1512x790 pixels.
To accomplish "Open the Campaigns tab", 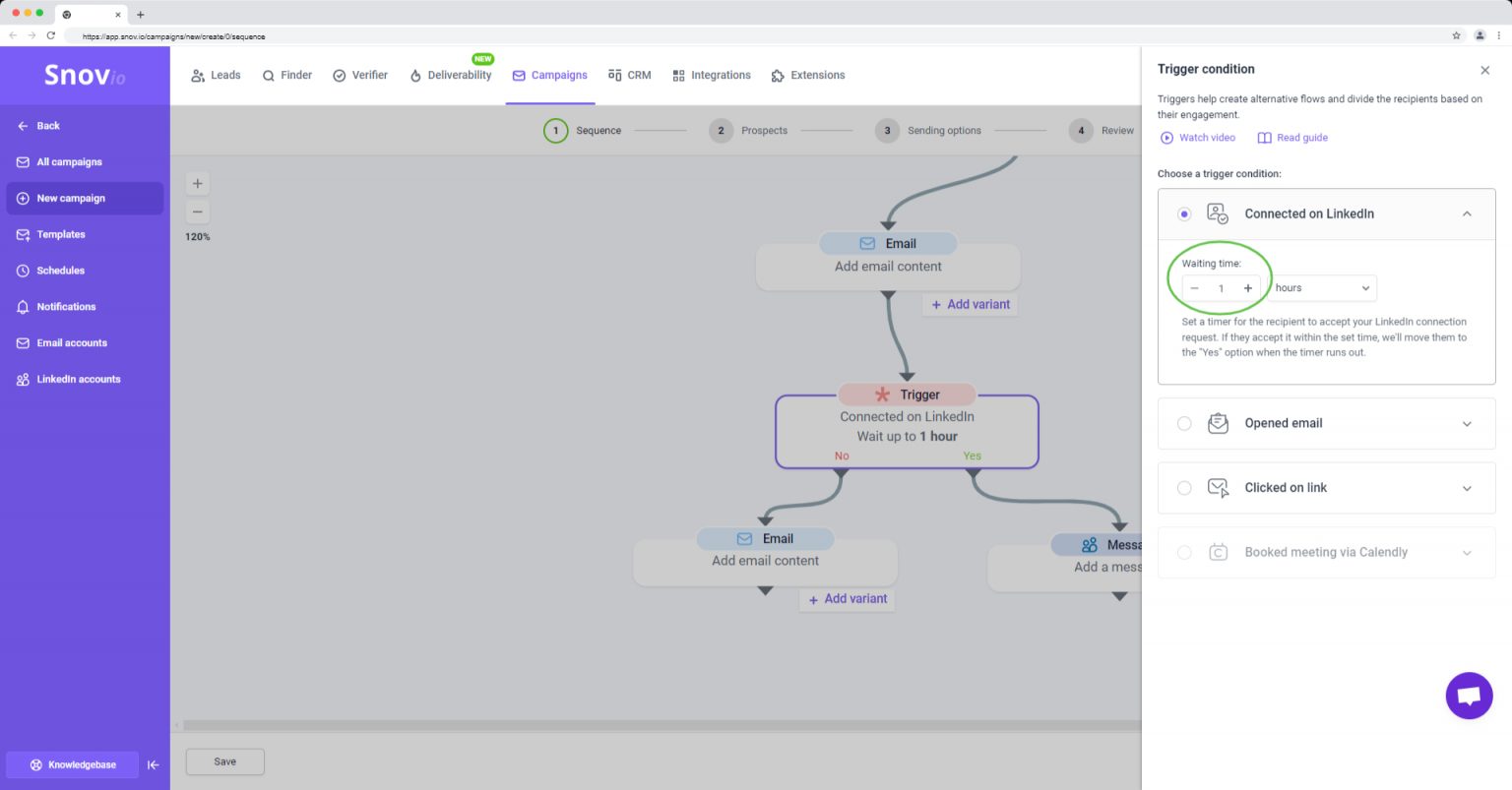I will tap(550, 75).
